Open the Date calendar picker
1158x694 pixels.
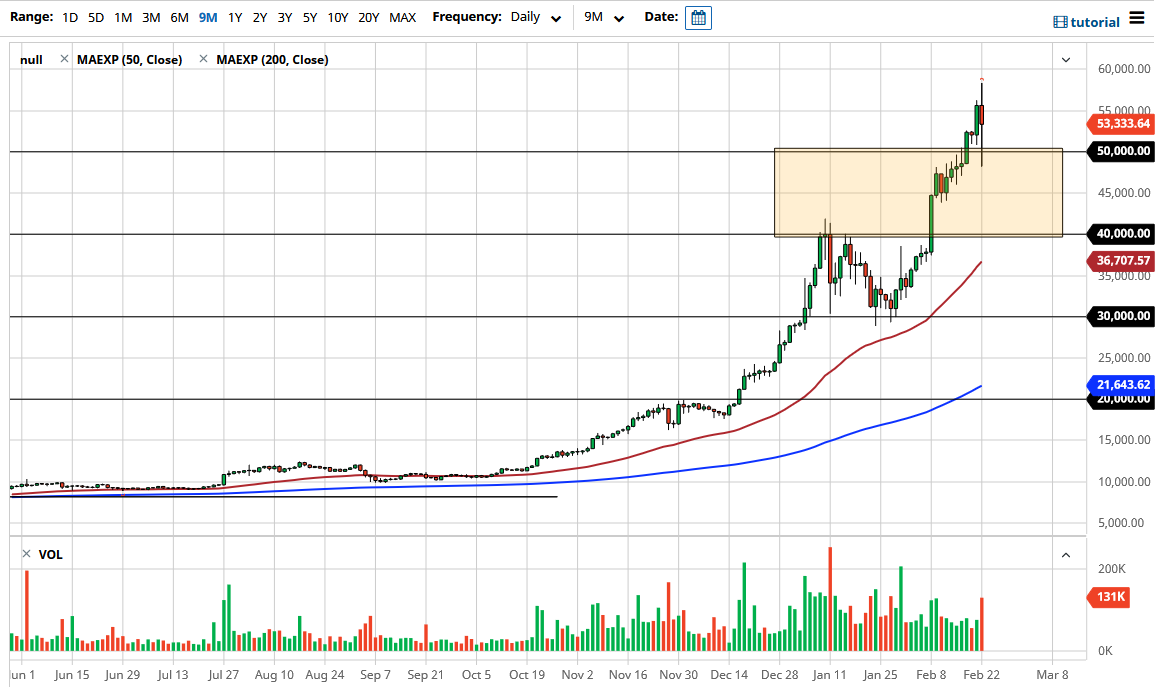697,17
